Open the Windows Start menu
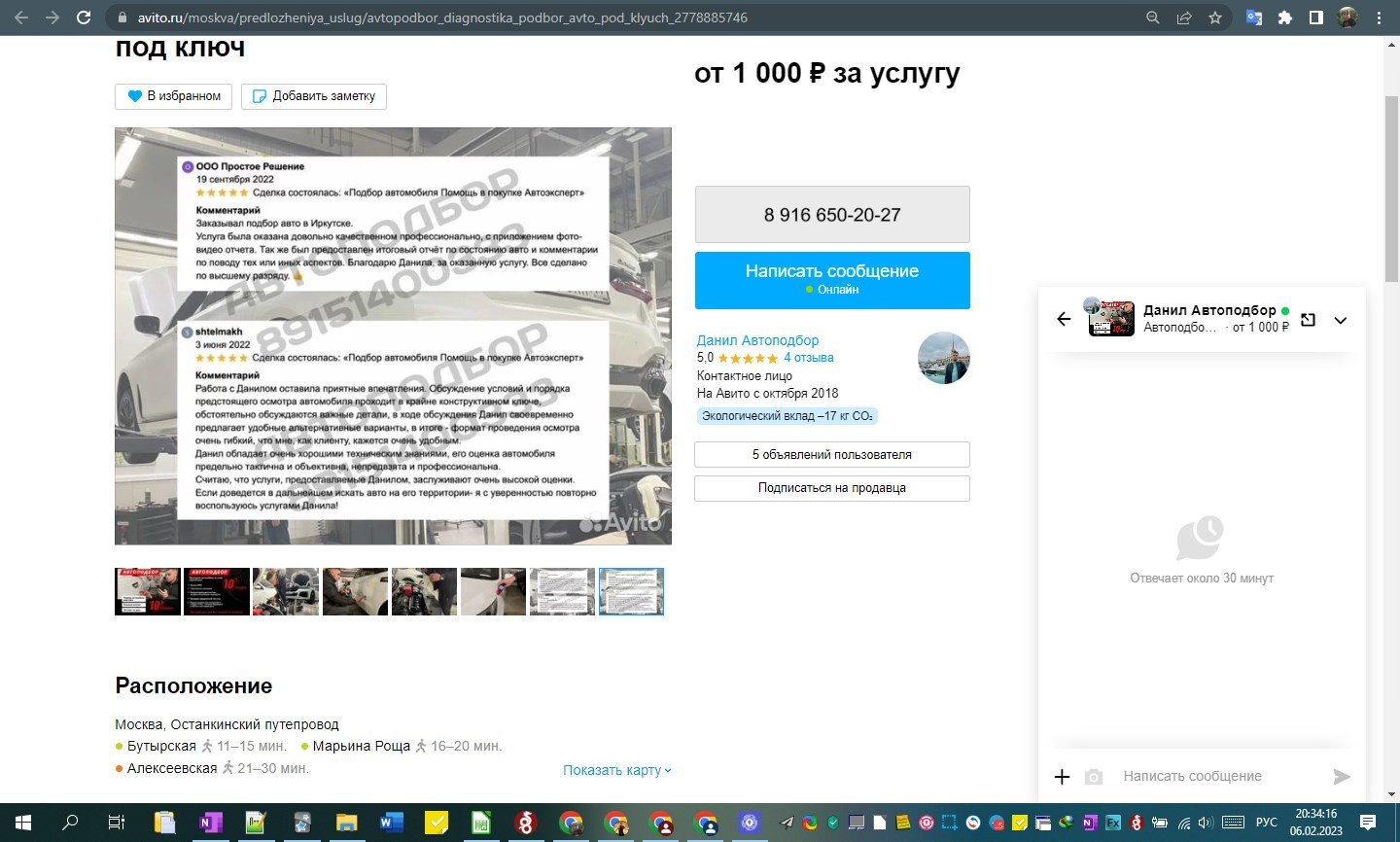Viewport: 1400px width, 842px height. click(23, 823)
